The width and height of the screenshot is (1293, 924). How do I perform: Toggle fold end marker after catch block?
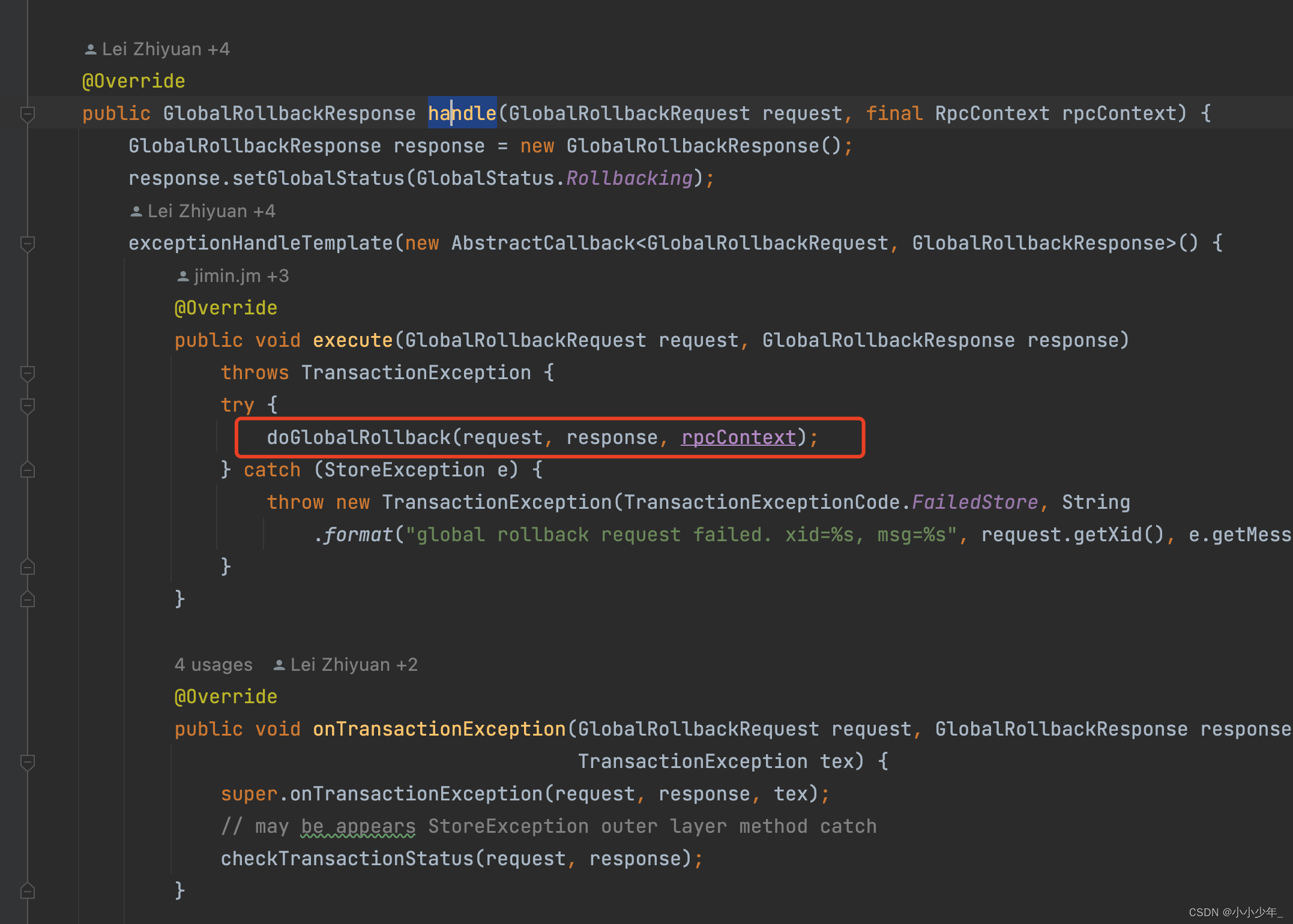point(28,568)
